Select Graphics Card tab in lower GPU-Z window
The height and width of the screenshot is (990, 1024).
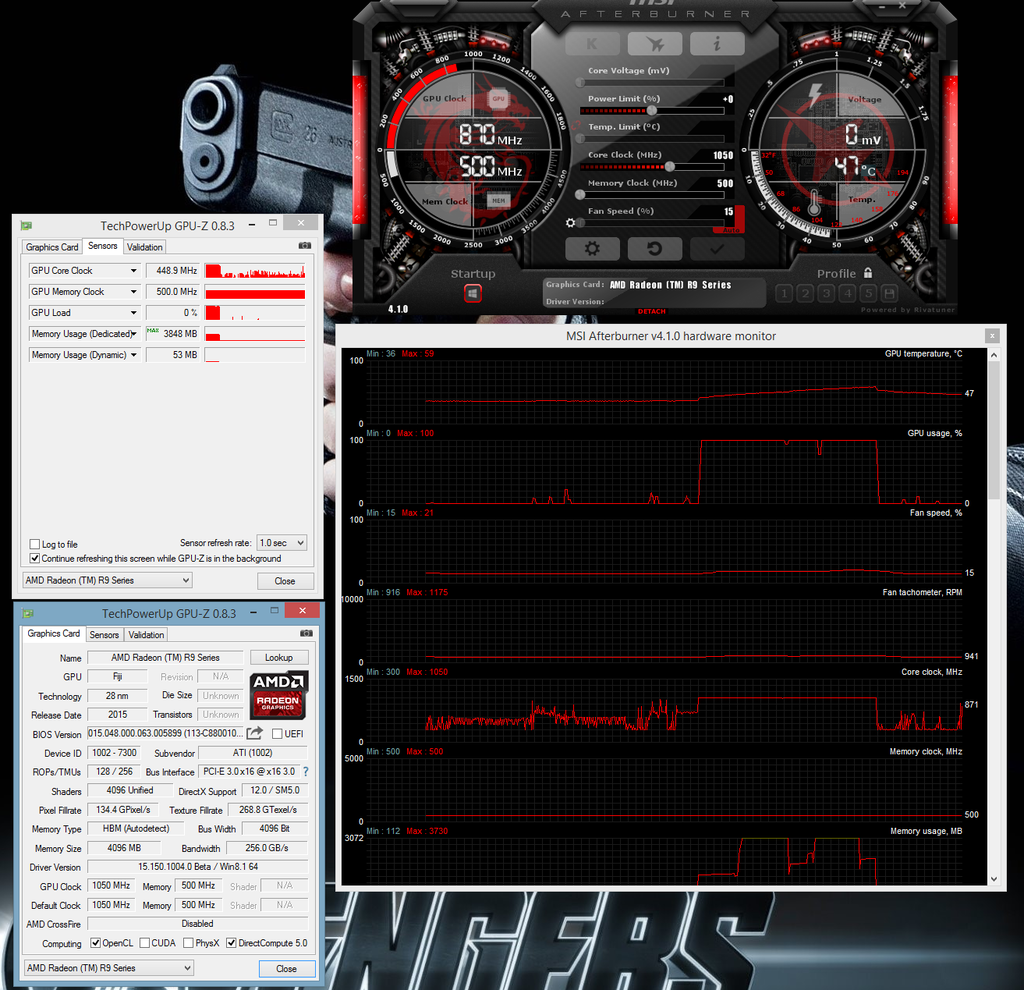[54, 633]
